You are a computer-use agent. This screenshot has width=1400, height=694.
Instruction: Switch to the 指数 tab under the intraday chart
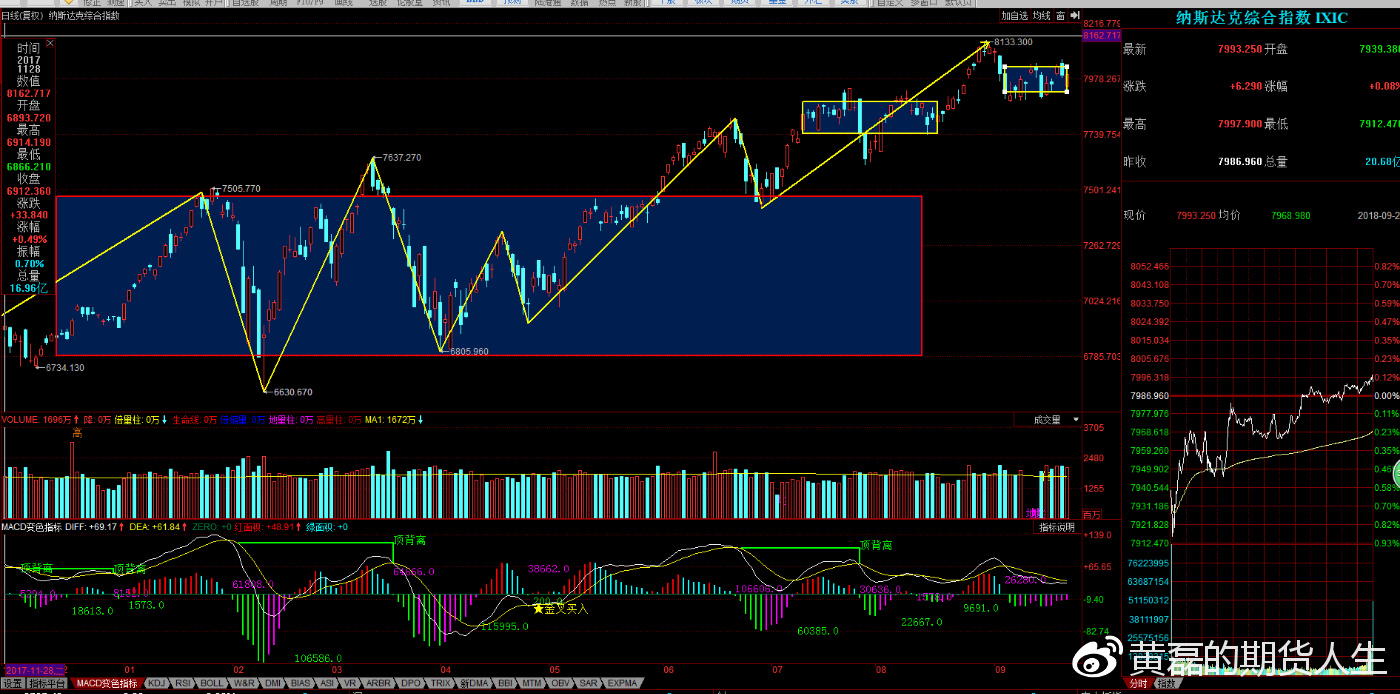(1166, 684)
